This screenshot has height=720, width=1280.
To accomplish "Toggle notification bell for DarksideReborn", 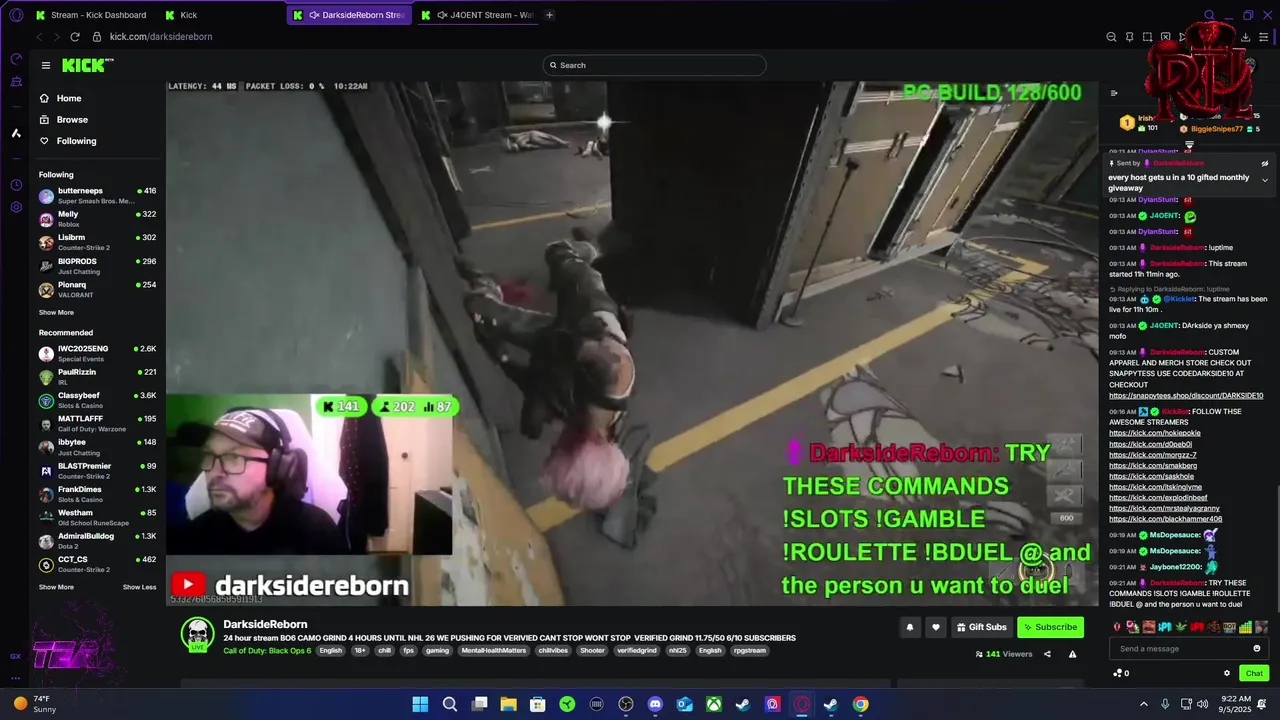I will click(910, 627).
